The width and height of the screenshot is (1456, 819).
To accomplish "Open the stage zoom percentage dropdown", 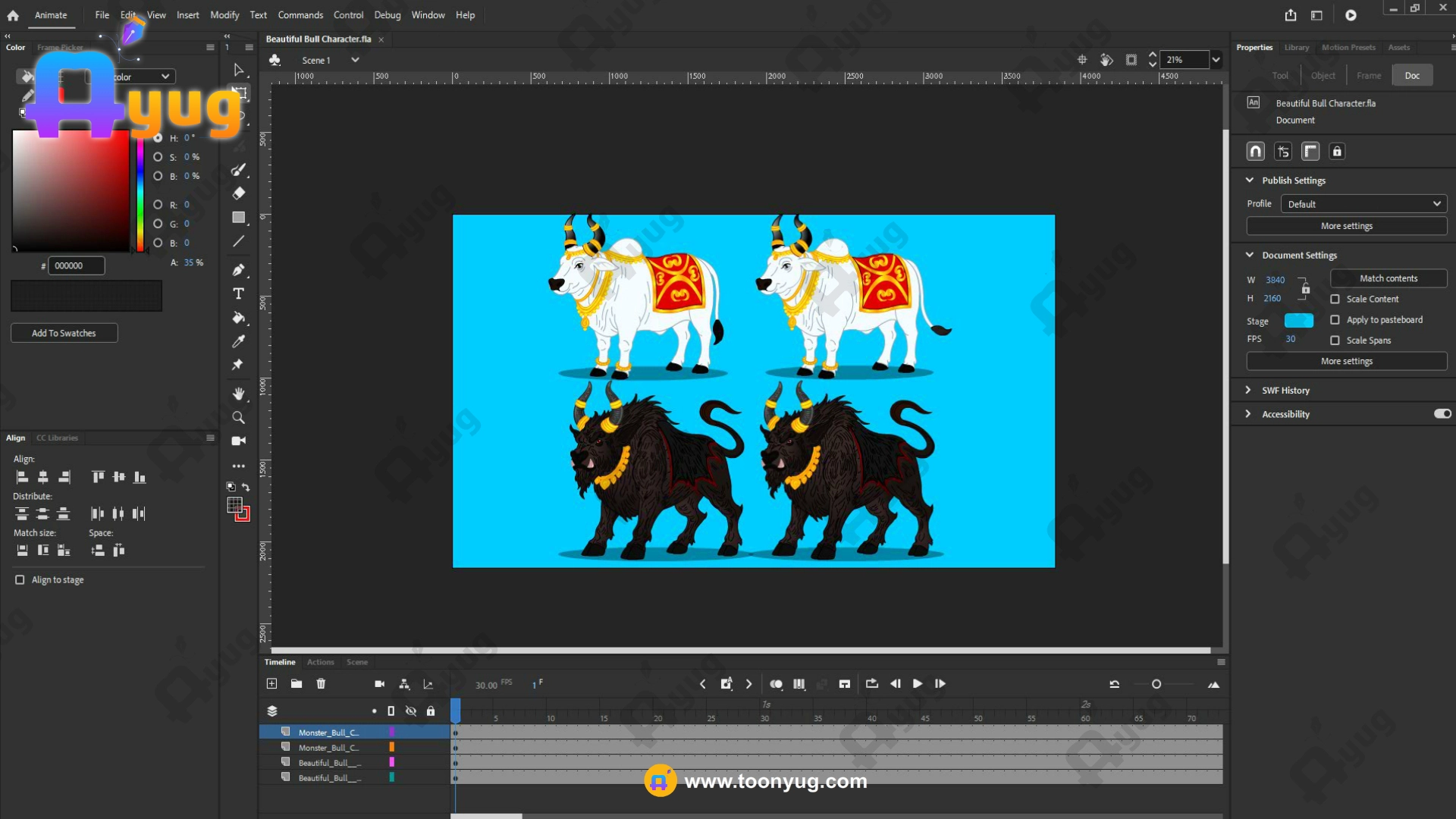I will [1216, 60].
